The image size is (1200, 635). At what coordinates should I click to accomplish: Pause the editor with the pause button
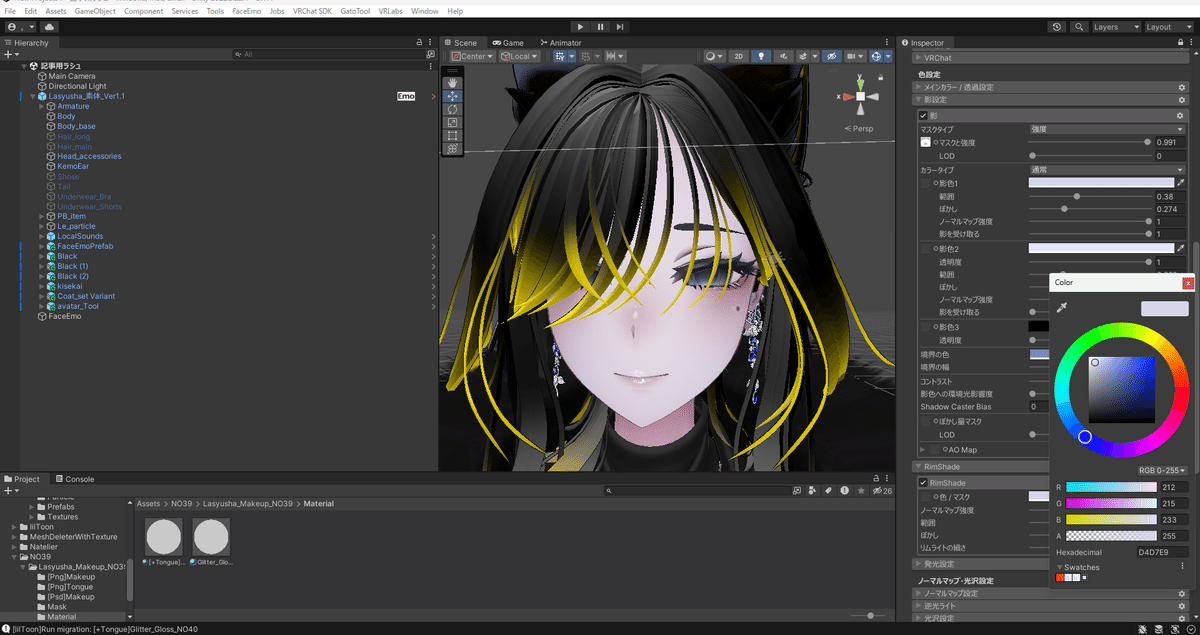click(600, 27)
